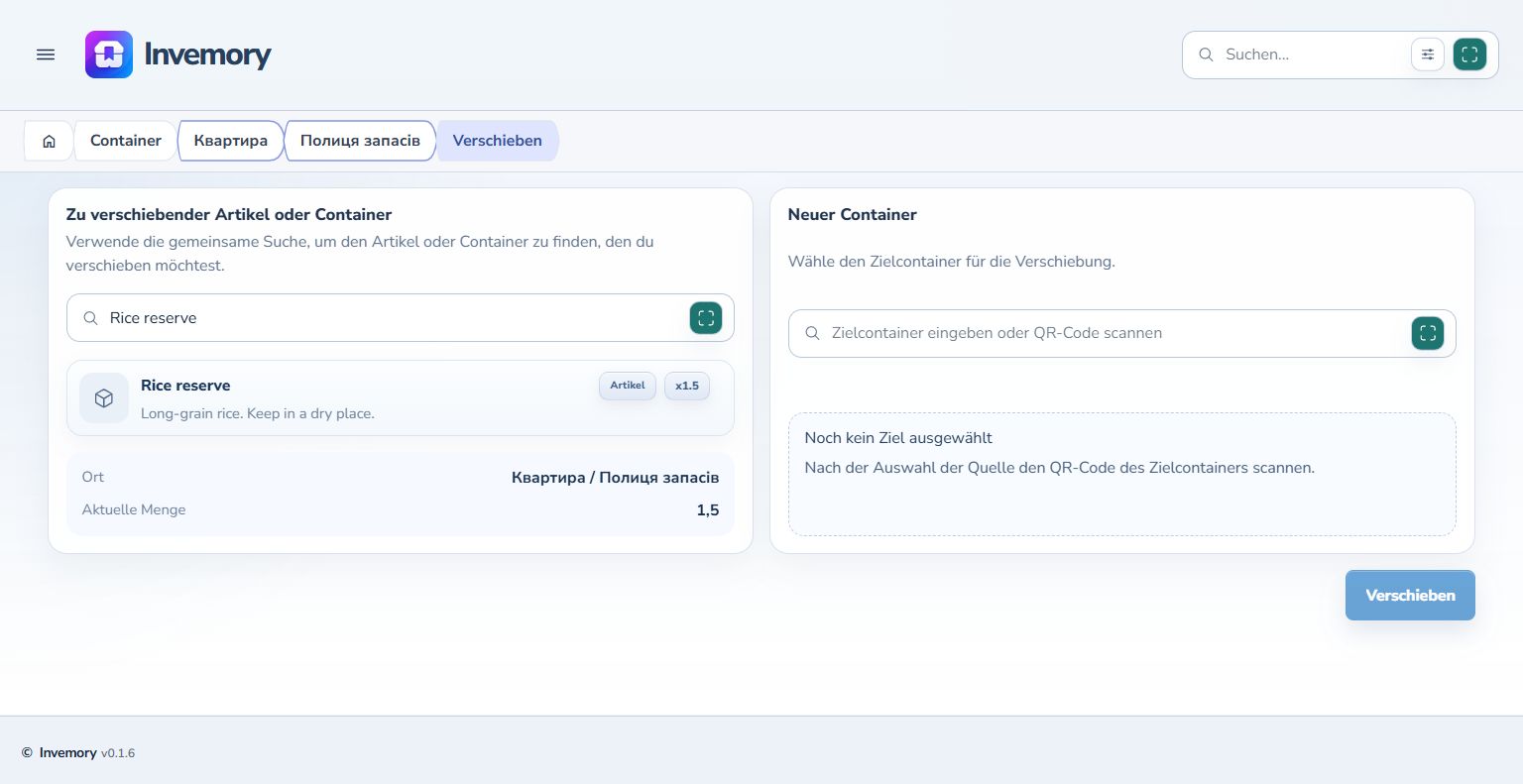Click version text v0.1.6 in footer
This screenshot has height=784, width=1523.
[x=118, y=753]
